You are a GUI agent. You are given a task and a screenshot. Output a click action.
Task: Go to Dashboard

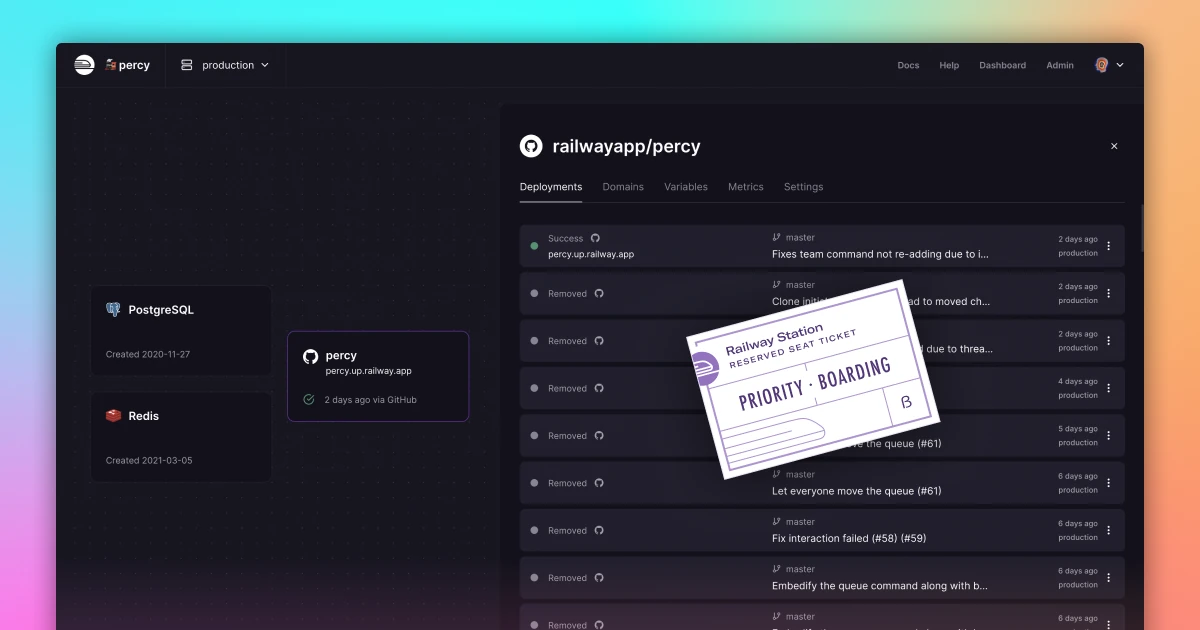pyautogui.click(x=1002, y=65)
